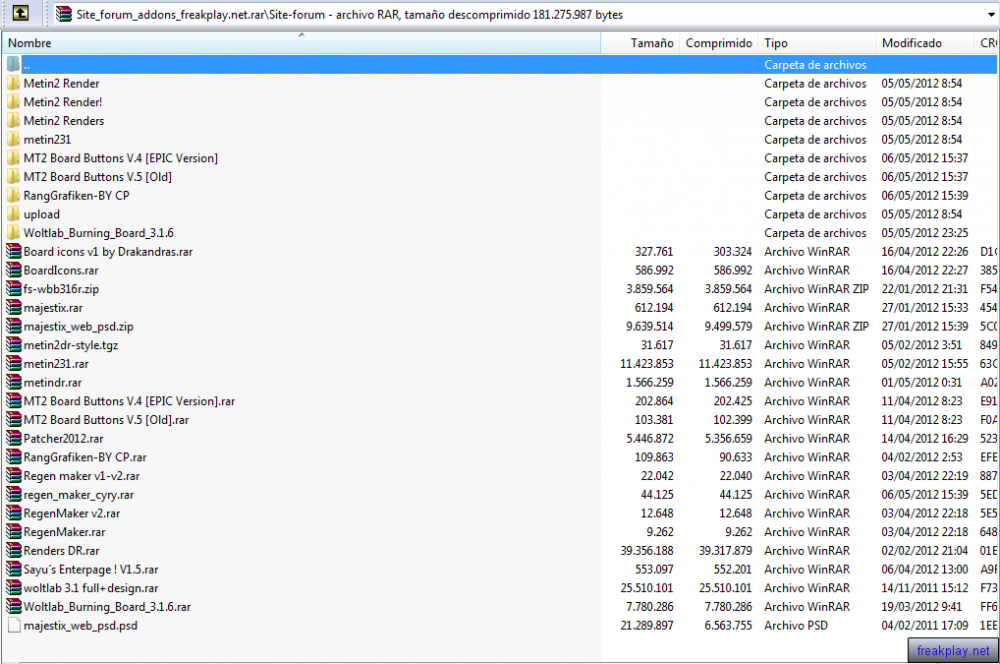The width and height of the screenshot is (1000, 664).
Task: Click the Comprimido column header
Action: (718, 43)
